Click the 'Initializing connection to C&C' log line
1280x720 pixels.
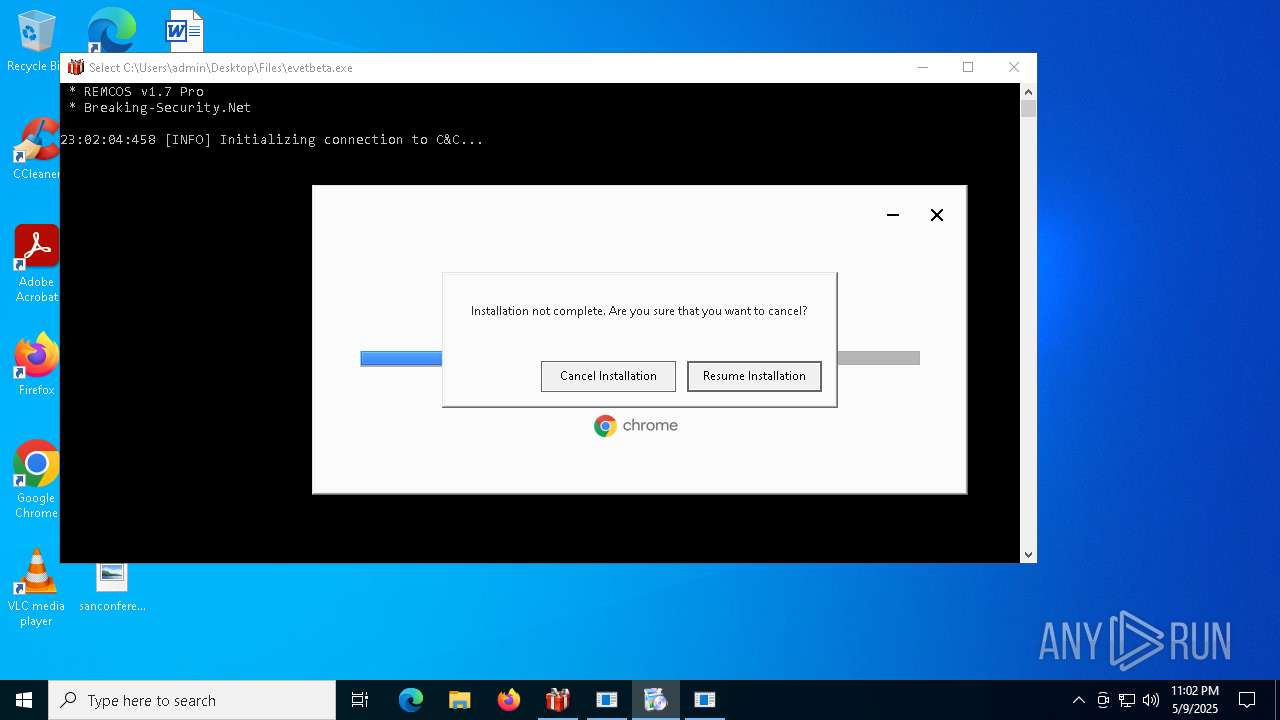pos(272,139)
